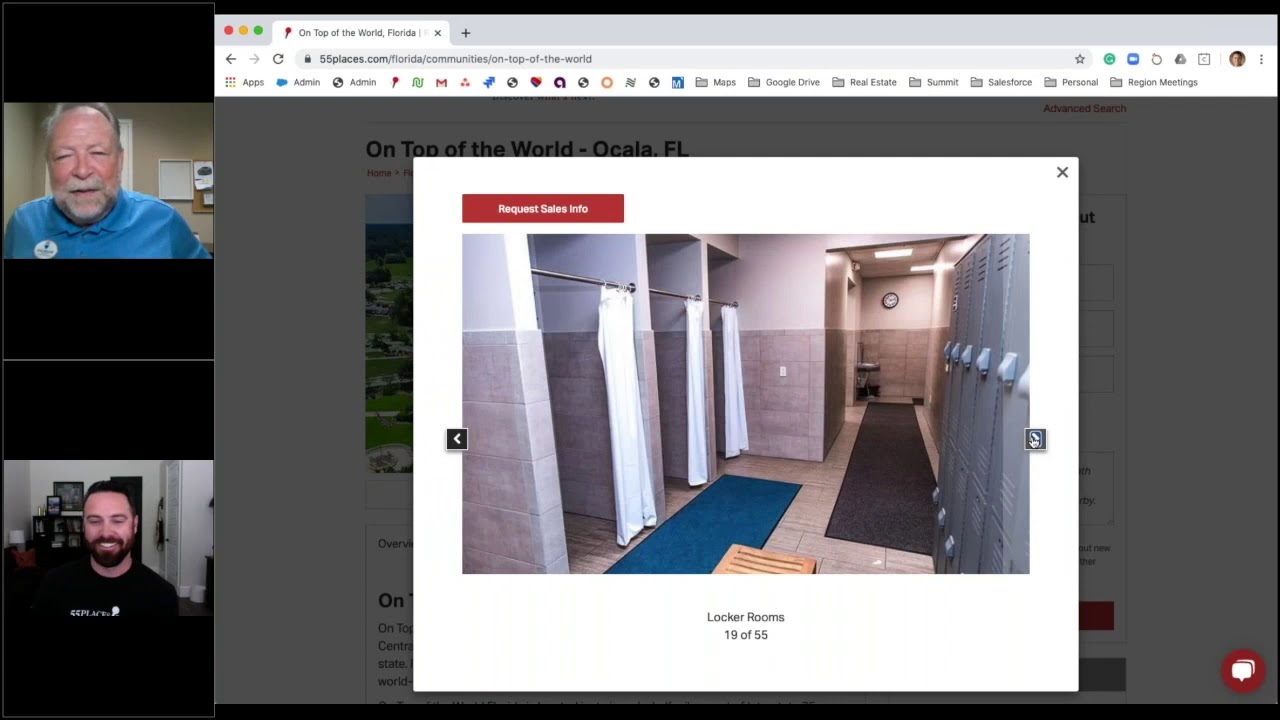The height and width of the screenshot is (720, 1280).
Task: Click the address bar URL
Action: coord(455,59)
